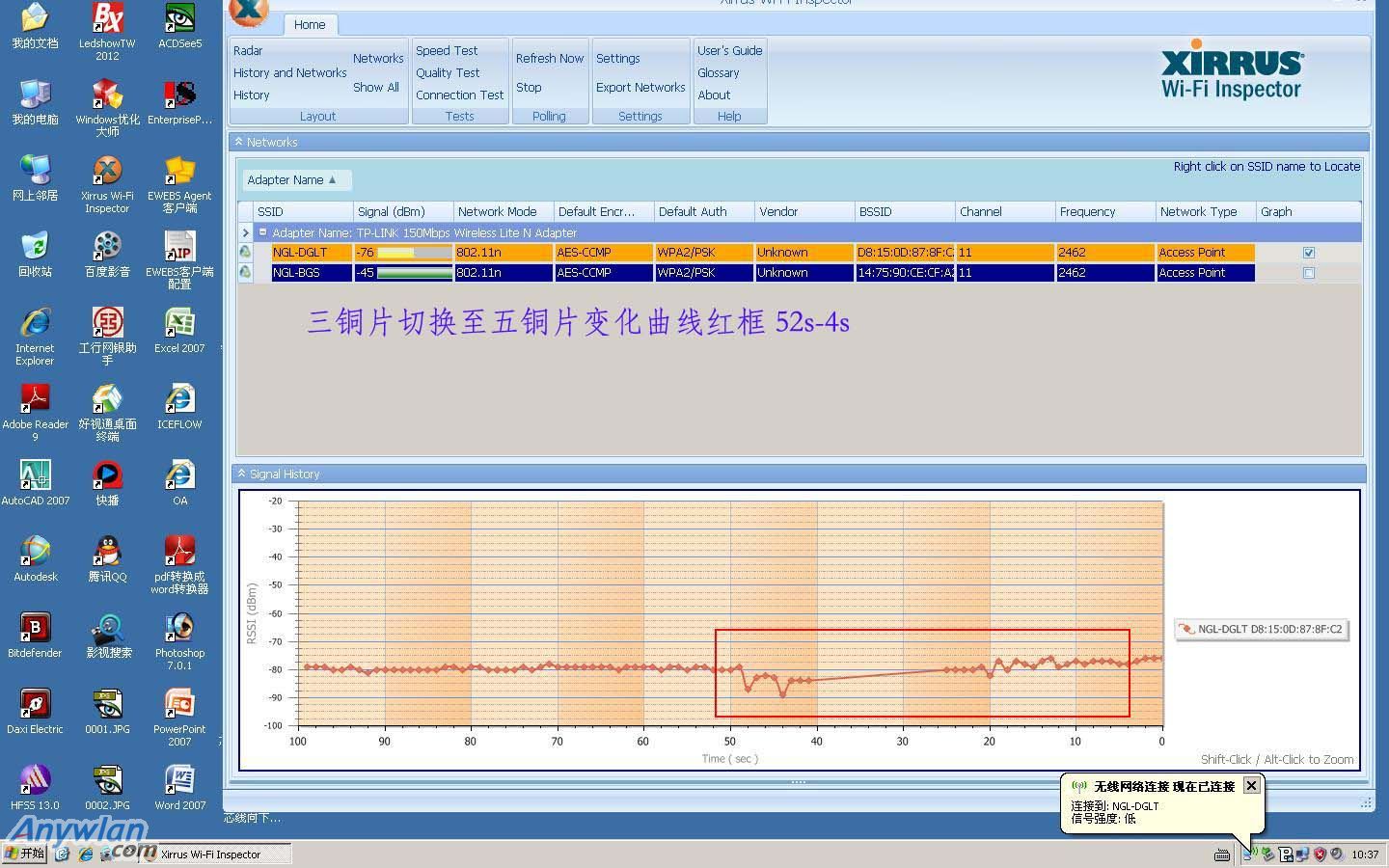The width and height of the screenshot is (1389, 868).
Task: Click Refresh Now in Polling
Action: [x=550, y=58]
